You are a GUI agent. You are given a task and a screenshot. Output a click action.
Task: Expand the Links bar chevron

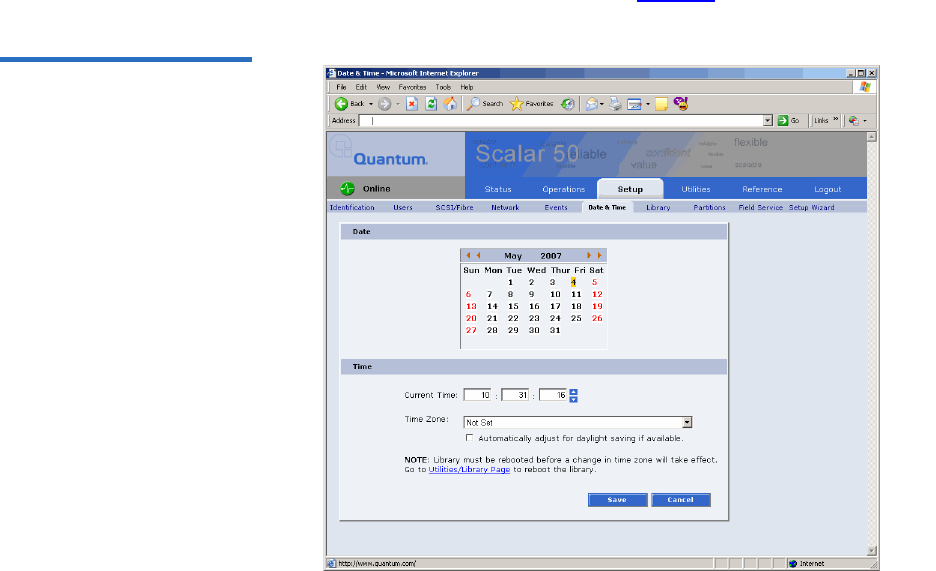(836, 119)
